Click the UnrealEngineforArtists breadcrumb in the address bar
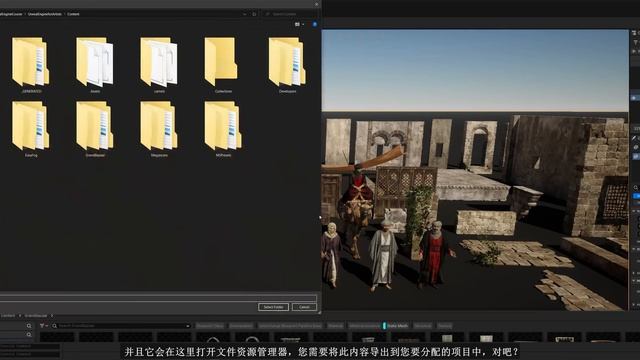This screenshot has height=360, width=640. (x=45, y=14)
